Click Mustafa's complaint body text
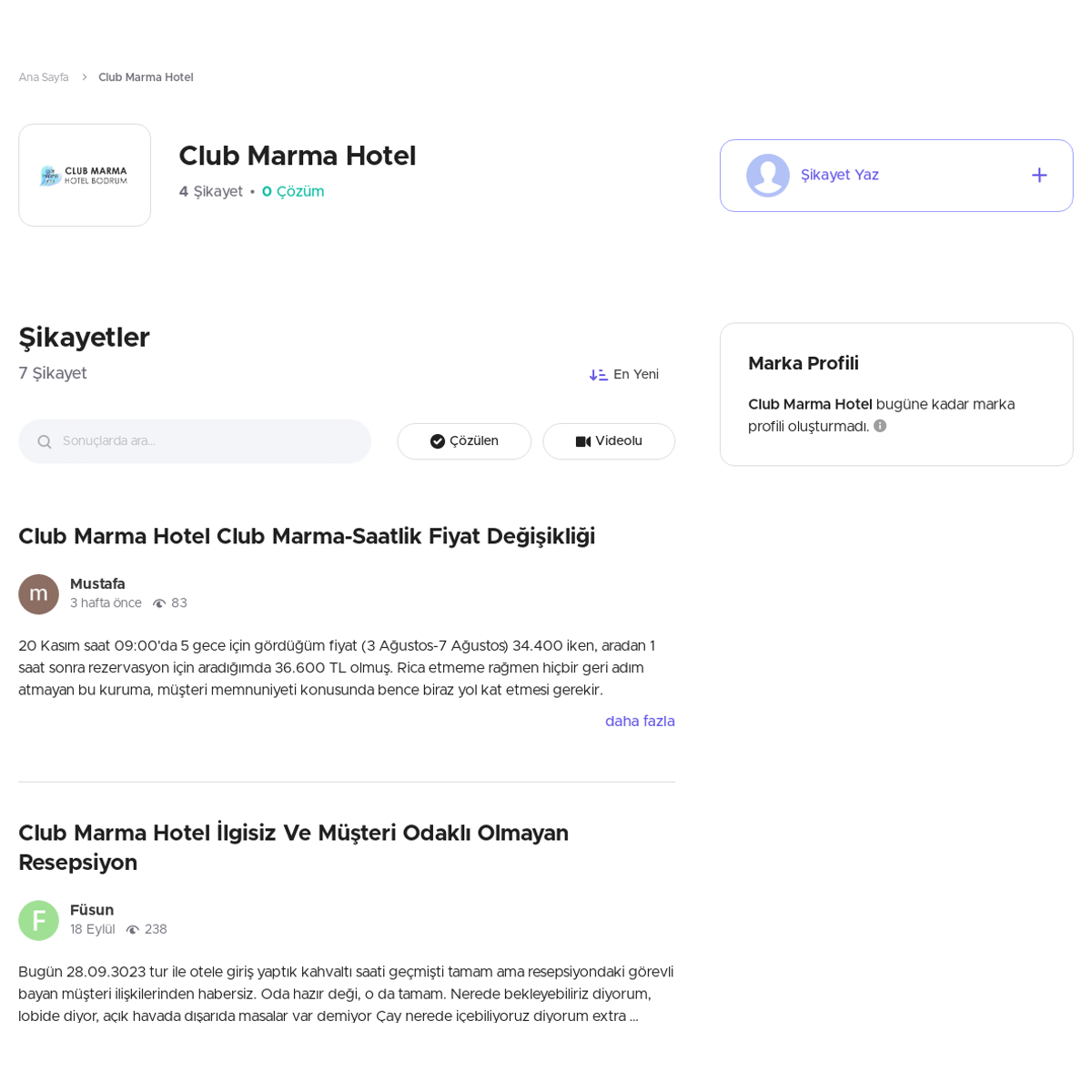This screenshot has width=1092, height=1092. pos(337,668)
